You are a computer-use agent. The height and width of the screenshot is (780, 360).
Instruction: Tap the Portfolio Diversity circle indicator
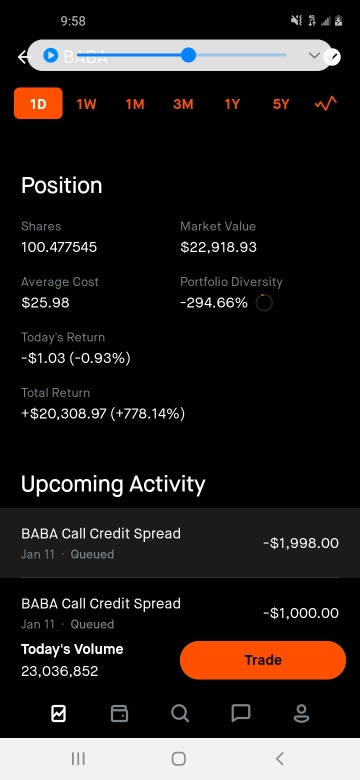(x=264, y=302)
